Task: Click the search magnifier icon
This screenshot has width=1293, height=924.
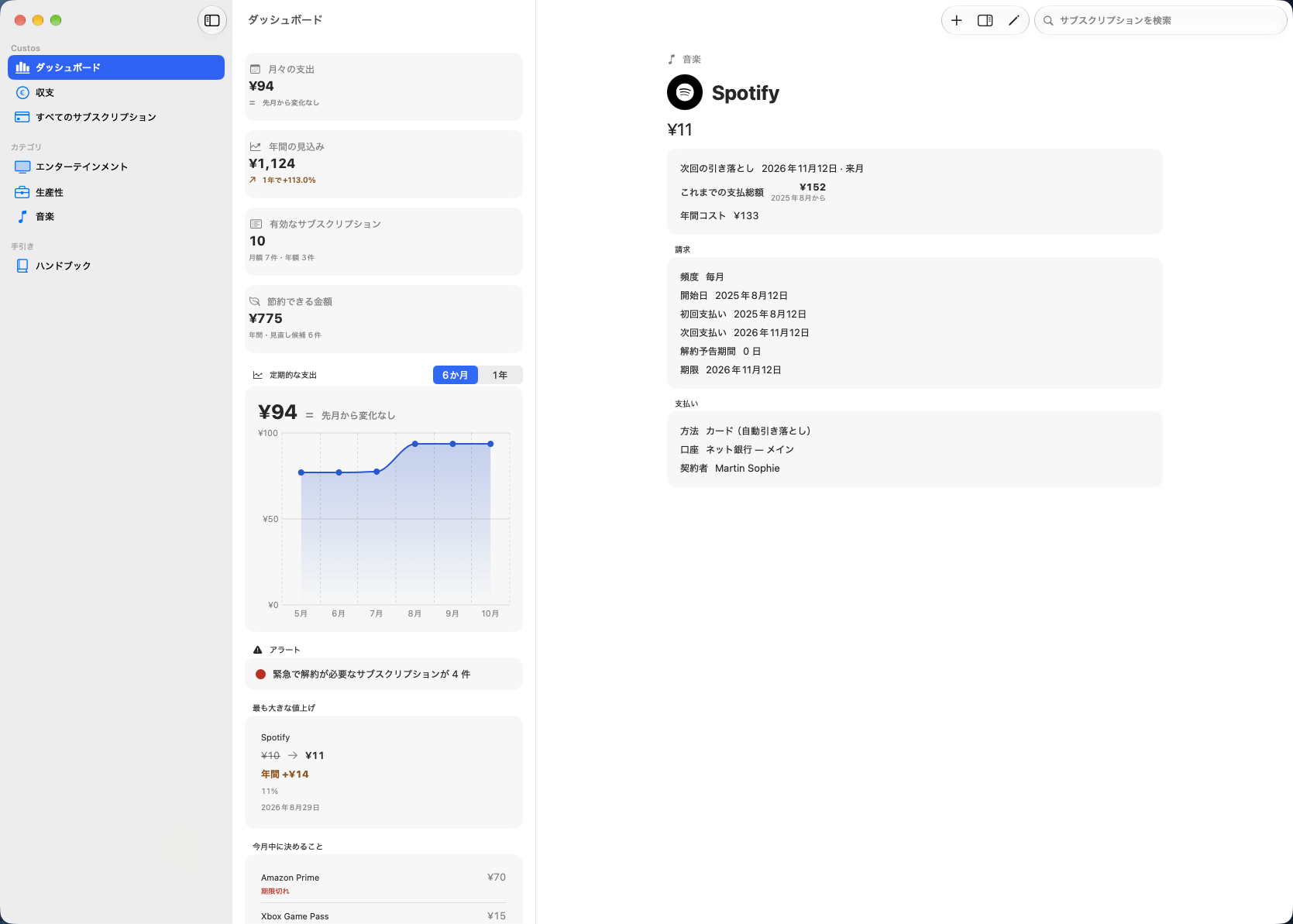Action: [x=1048, y=21]
